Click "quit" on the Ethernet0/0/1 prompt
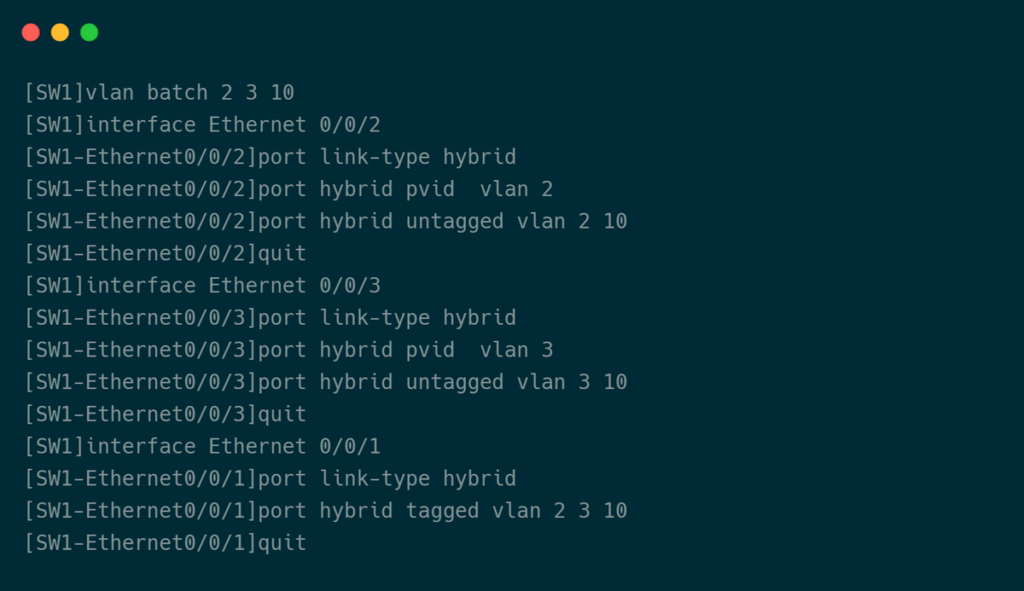Viewport: 1024px width, 591px height. click(x=282, y=543)
